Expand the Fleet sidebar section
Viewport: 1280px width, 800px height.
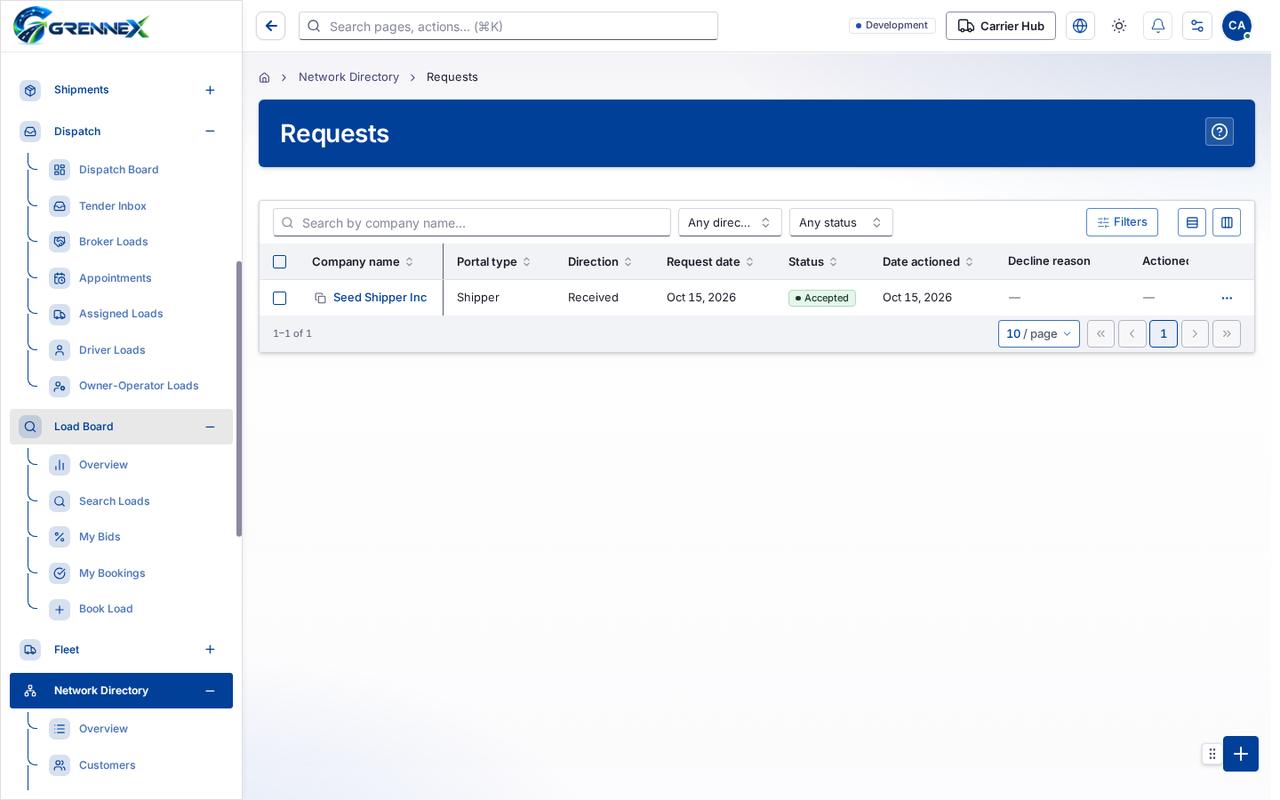coord(210,650)
